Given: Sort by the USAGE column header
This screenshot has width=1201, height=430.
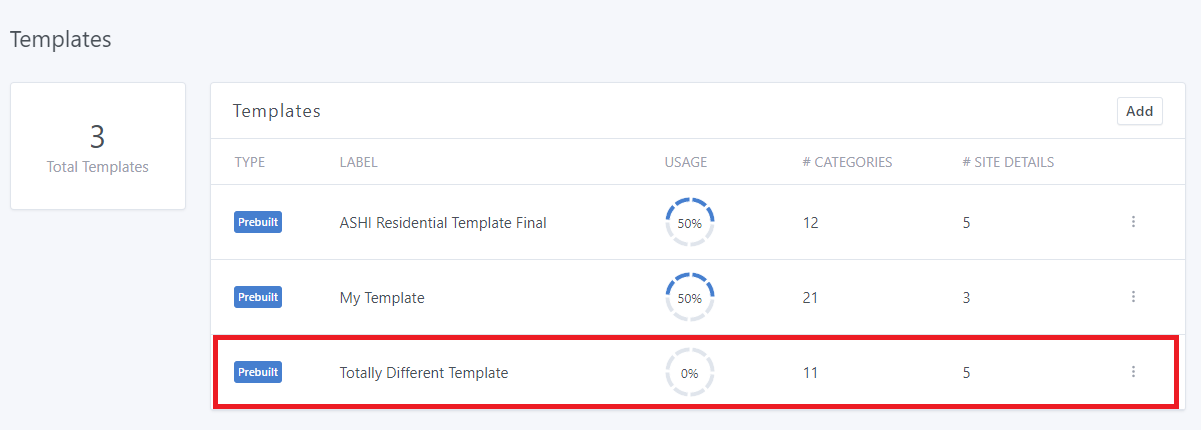Looking at the screenshot, I should click(x=685, y=162).
